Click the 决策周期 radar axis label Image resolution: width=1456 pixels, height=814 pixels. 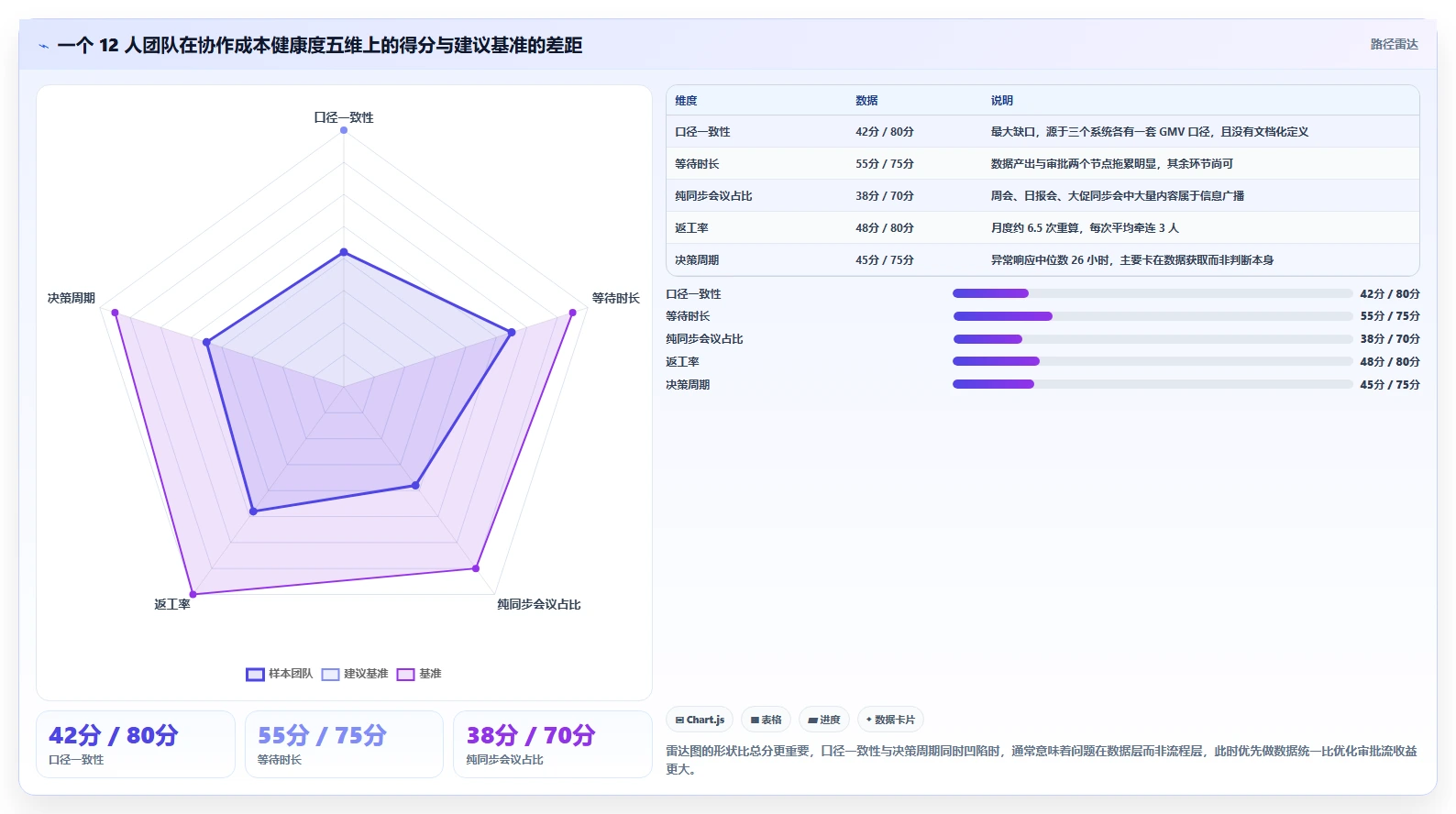(72, 298)
